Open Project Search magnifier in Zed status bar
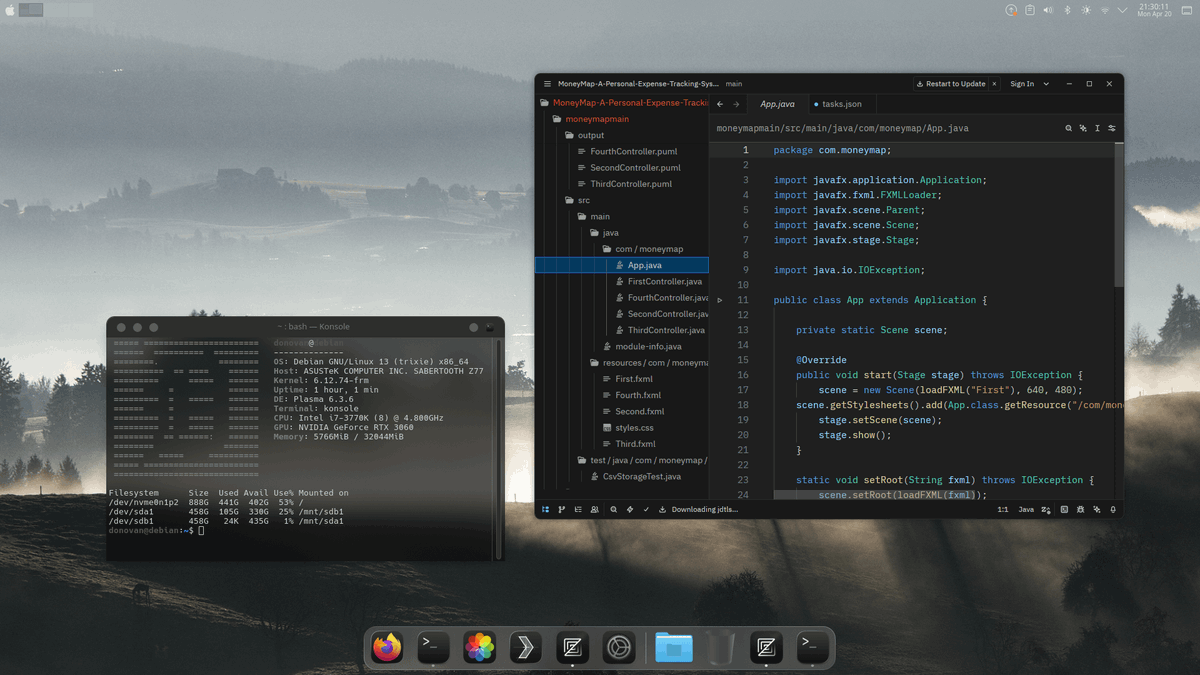The height and width of the screenshot is (675, 1200). pos(614,509)
